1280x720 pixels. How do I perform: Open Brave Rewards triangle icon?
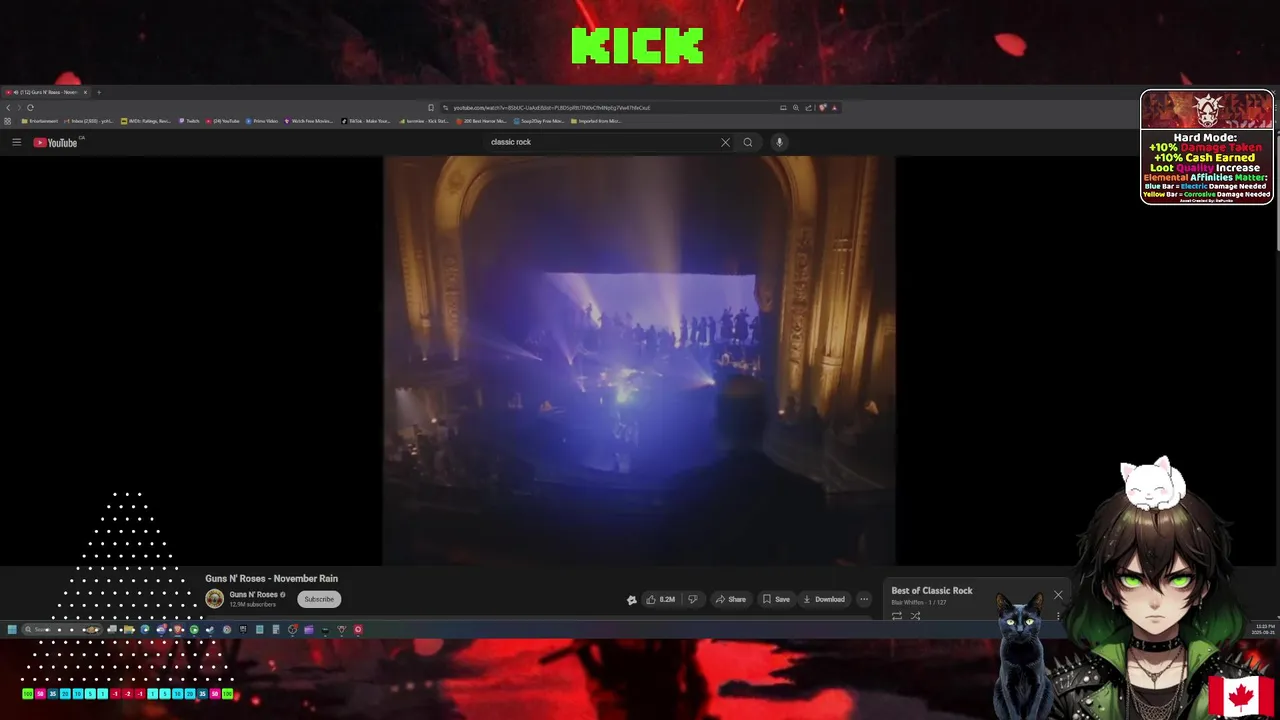834,107
